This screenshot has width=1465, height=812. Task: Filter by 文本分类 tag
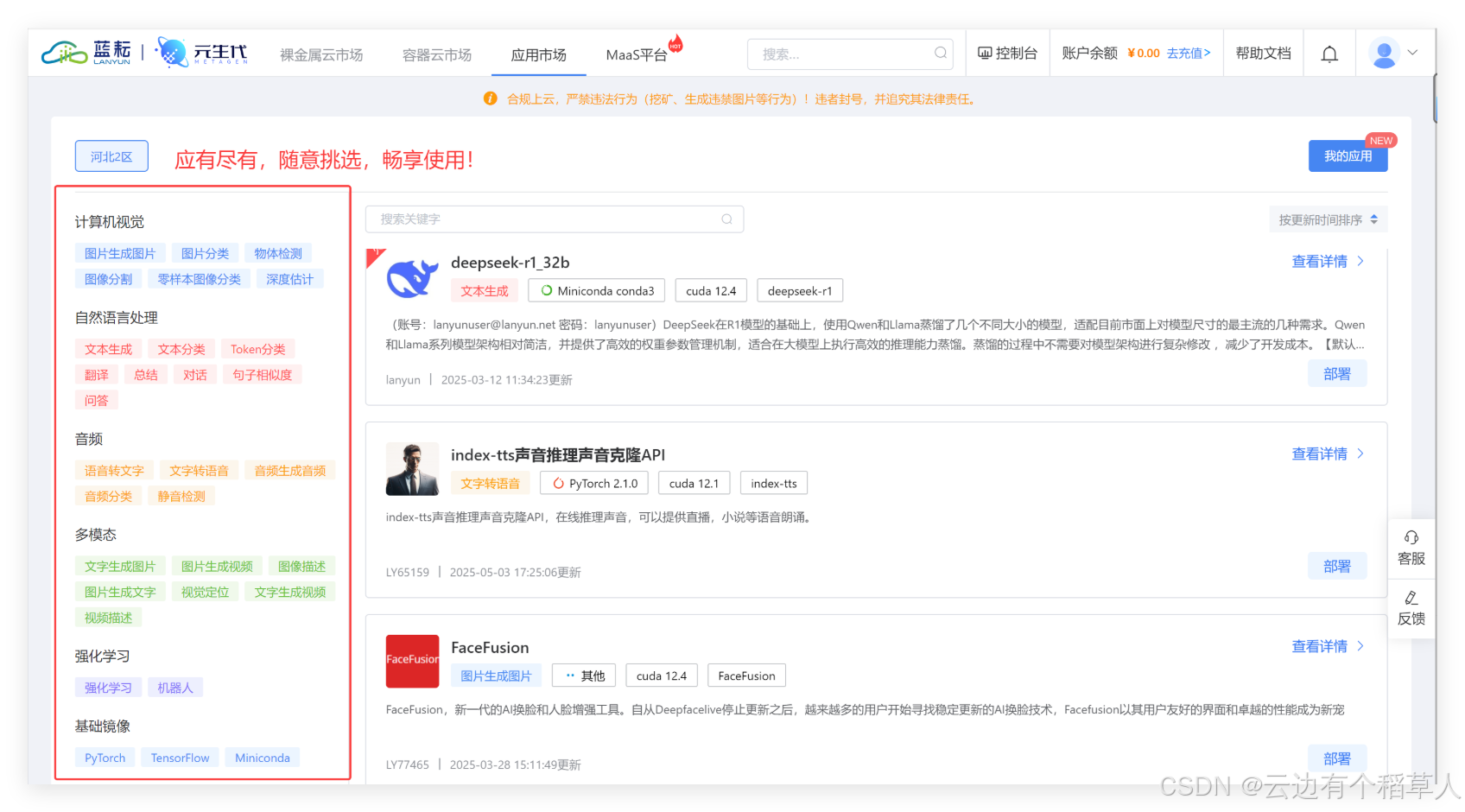point(181,349)
